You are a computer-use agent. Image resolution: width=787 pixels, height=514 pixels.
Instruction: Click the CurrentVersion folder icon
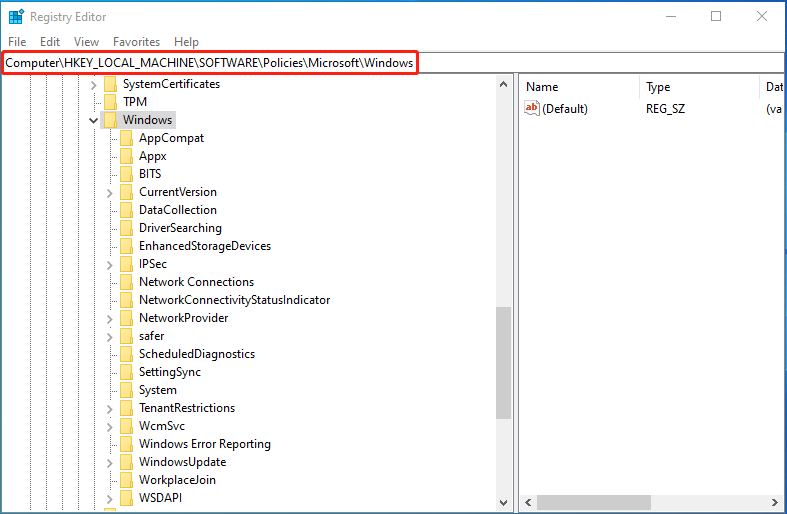click(x=126, y=192)
